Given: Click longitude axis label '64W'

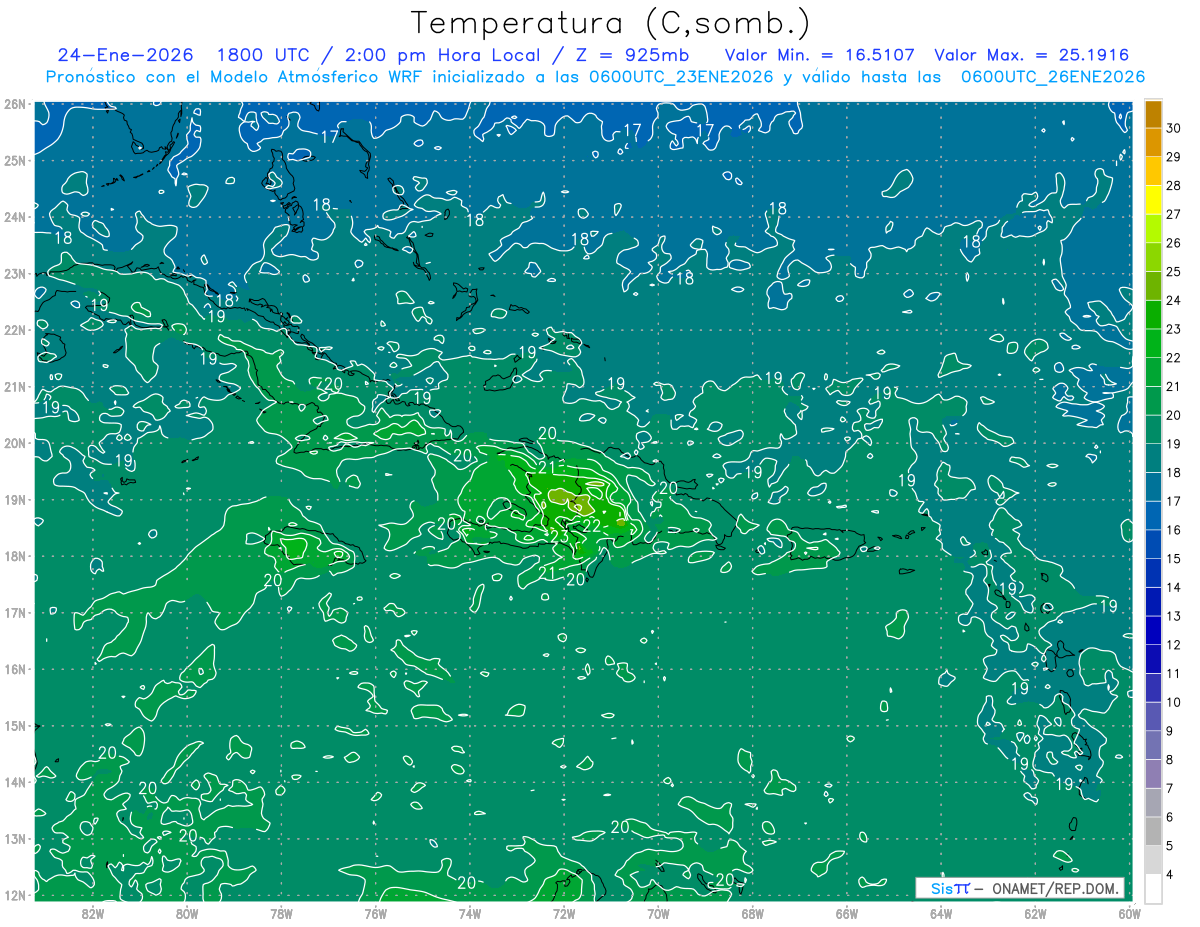Looking at the screenshot, I should tap(941, 914).
